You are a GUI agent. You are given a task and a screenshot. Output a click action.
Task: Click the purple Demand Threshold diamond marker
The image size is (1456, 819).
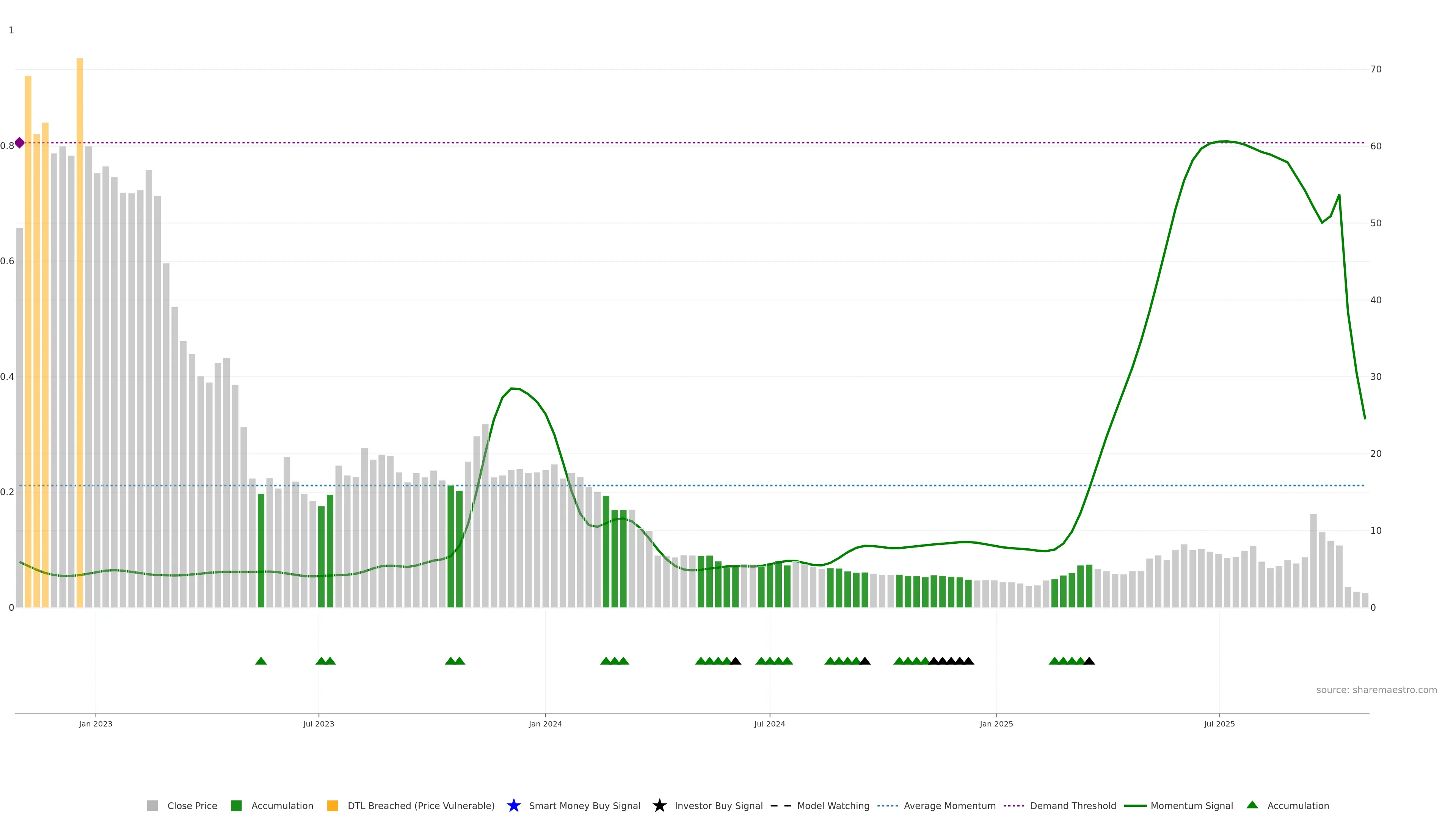pos(20,143)
